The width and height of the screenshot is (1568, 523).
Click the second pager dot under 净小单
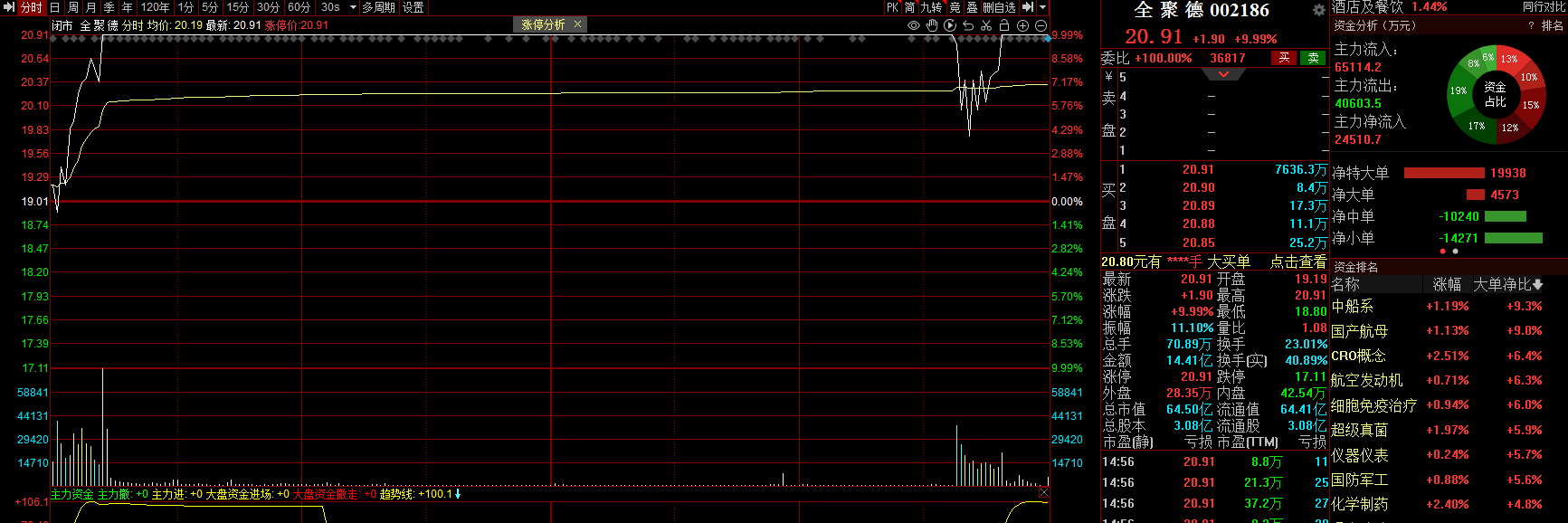pyautogui.click(x=1455, y=251)
